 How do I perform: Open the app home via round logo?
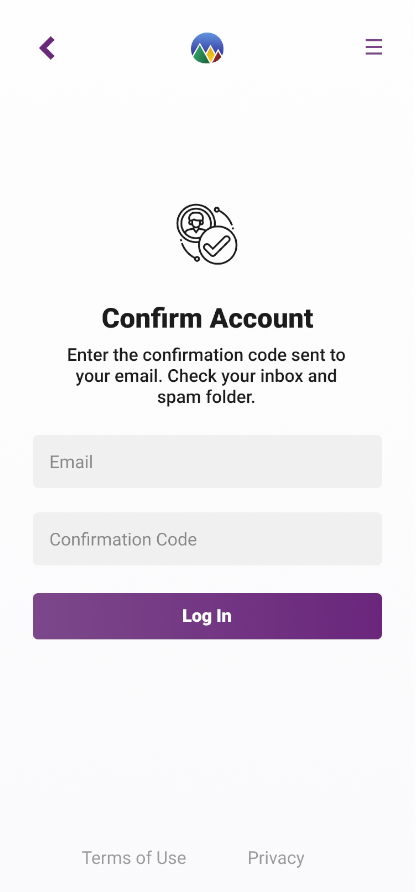207,48
